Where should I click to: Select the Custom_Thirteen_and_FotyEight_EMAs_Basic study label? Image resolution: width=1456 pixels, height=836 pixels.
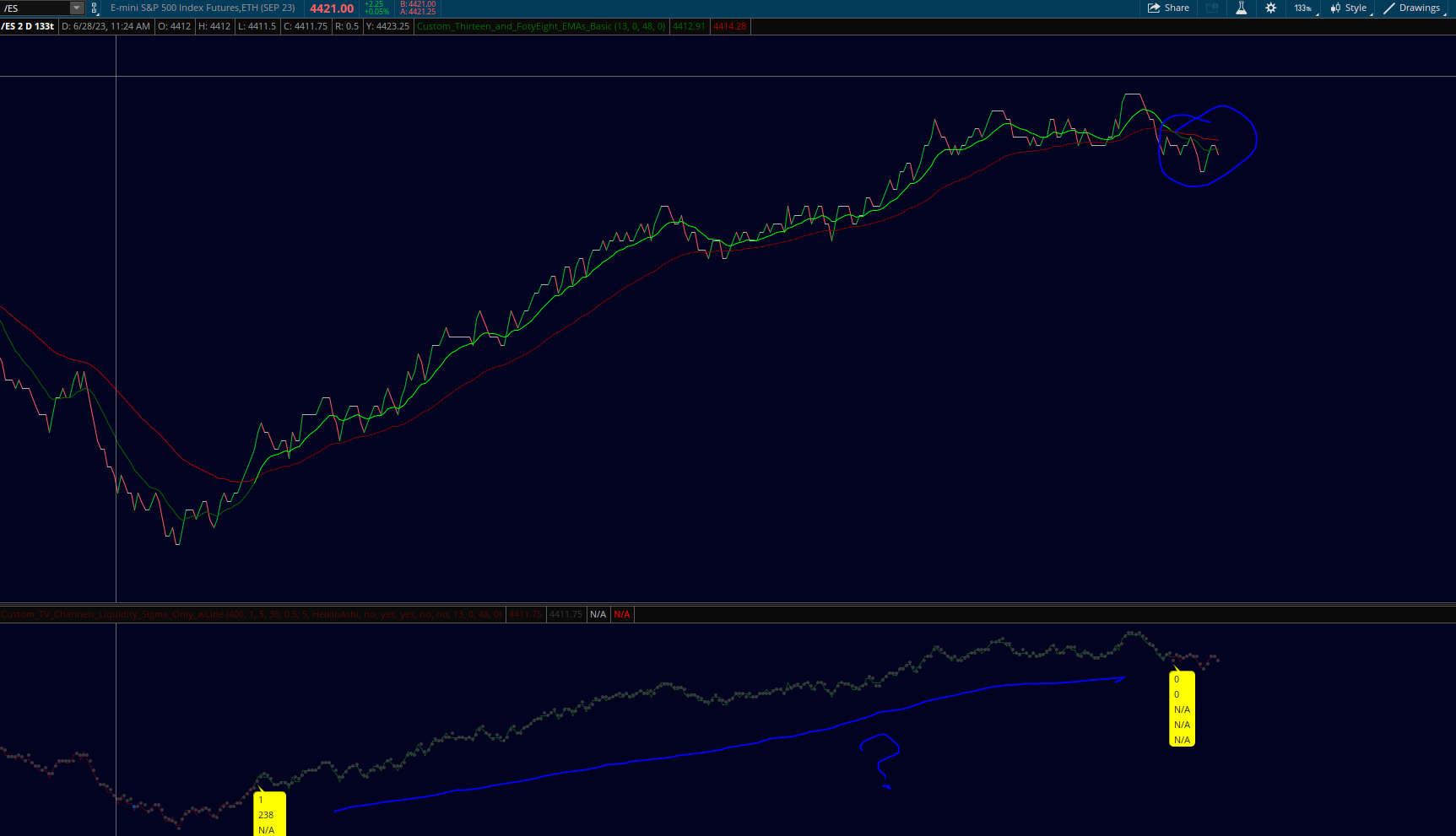point(541,26)
